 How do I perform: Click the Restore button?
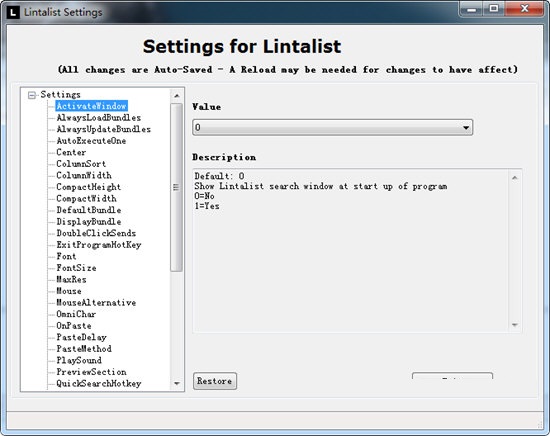[x=215, y=381]
